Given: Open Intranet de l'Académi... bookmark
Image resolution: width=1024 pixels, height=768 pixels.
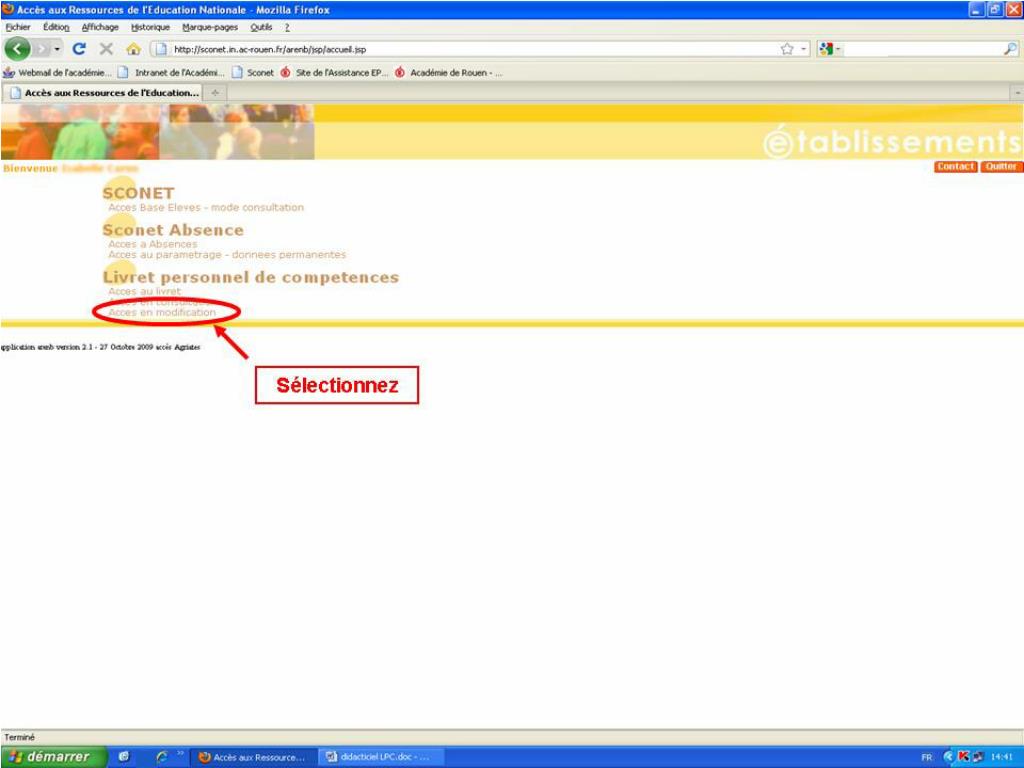Looking at the screenshot, I should click(x=172, y=72).
